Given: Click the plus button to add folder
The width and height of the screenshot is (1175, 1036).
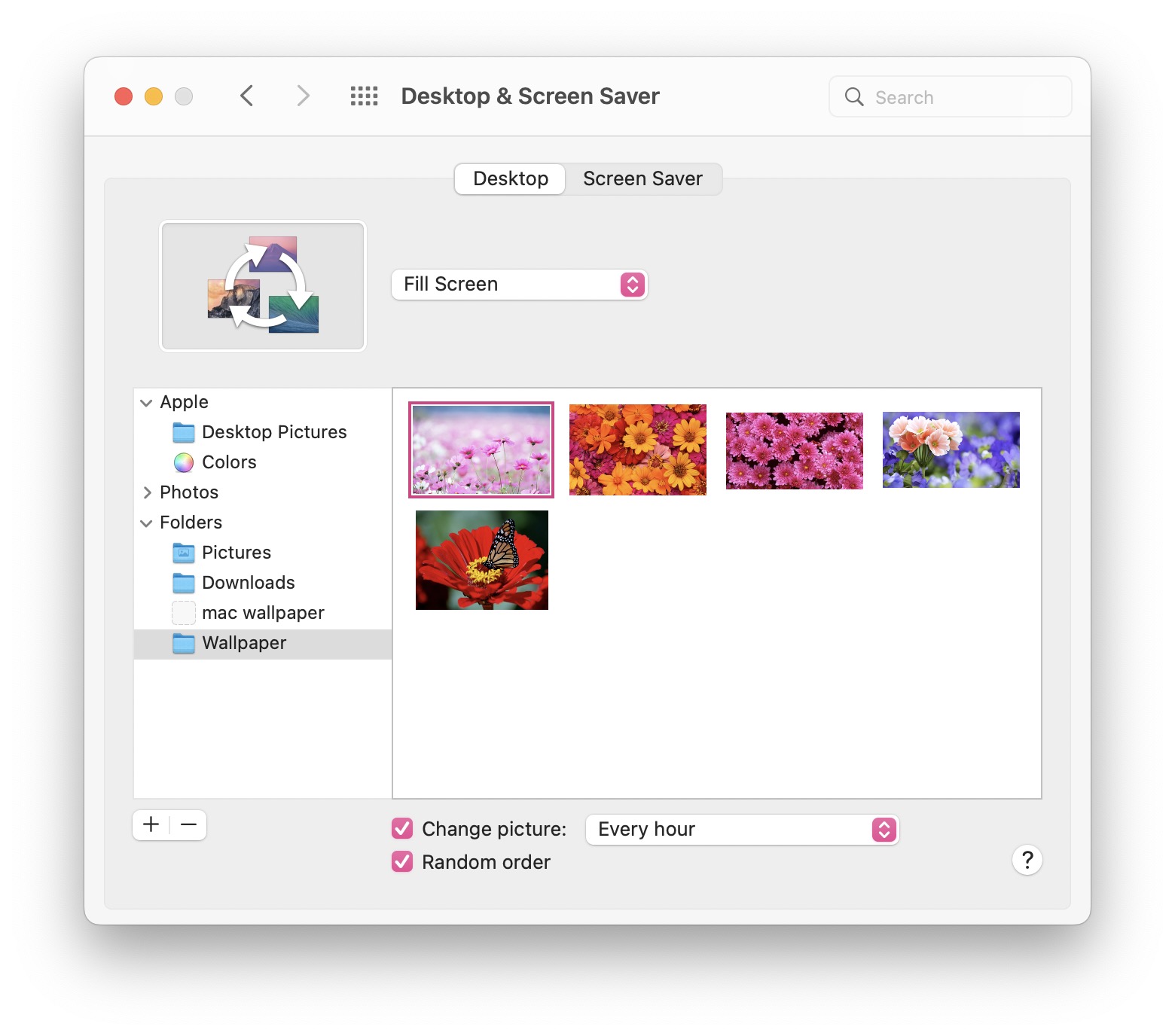Looking at the screenshot, I should [151, 825].
